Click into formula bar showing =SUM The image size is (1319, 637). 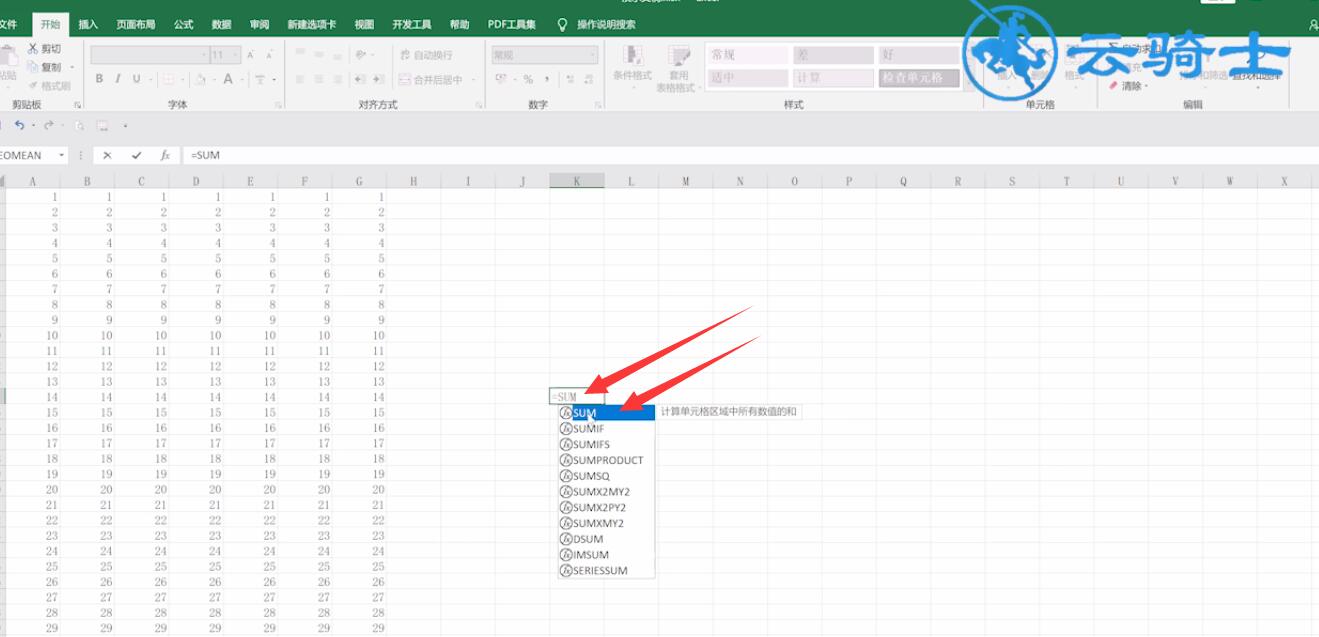tap(750, 155)
